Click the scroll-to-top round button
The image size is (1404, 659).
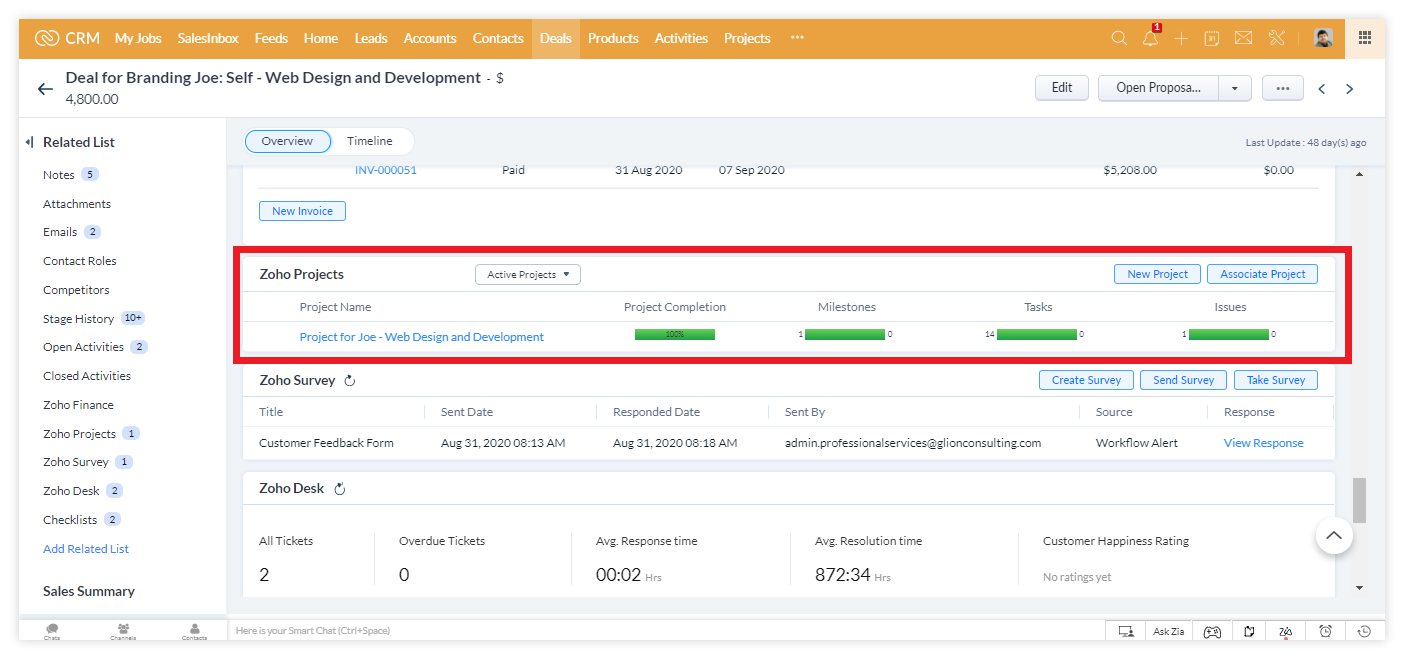[x=1334, y=536]
